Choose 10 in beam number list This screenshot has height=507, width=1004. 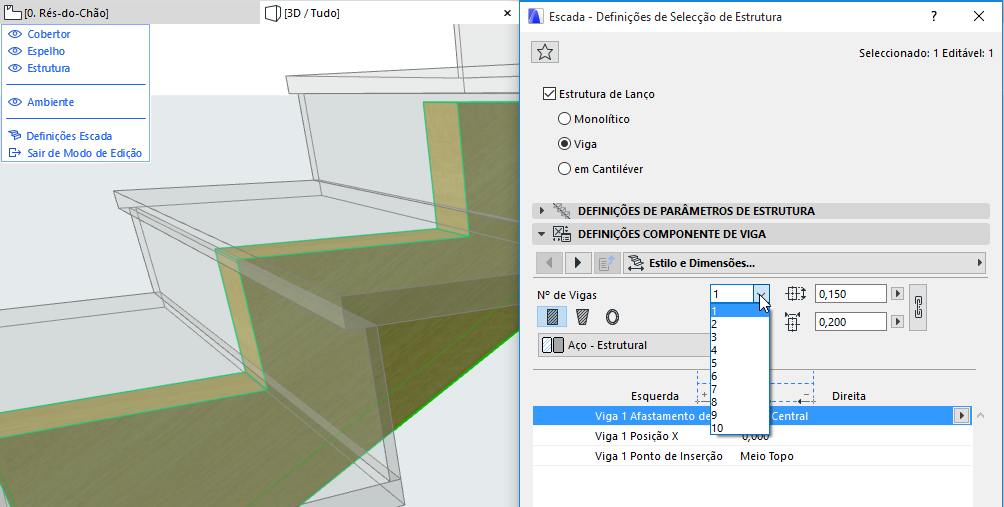pos(740,428)
